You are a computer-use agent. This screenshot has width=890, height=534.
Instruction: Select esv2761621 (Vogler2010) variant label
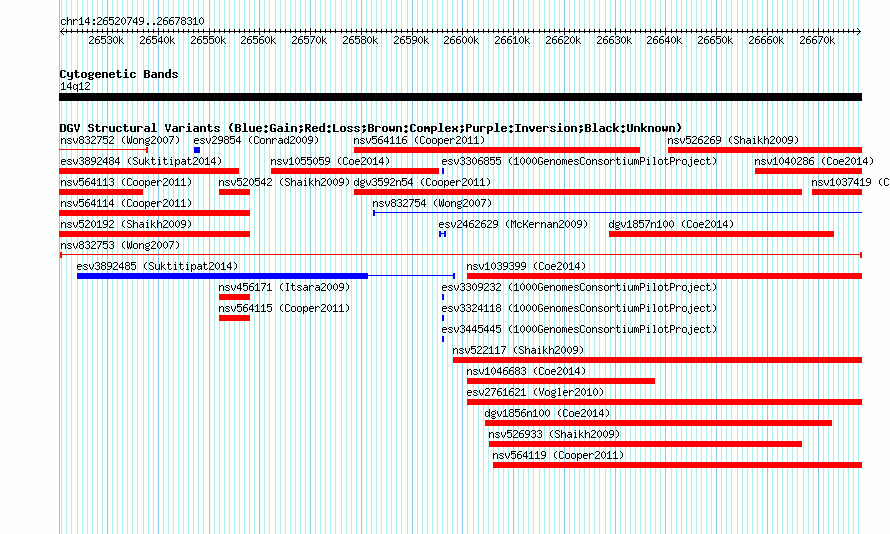tap(535, 392)
